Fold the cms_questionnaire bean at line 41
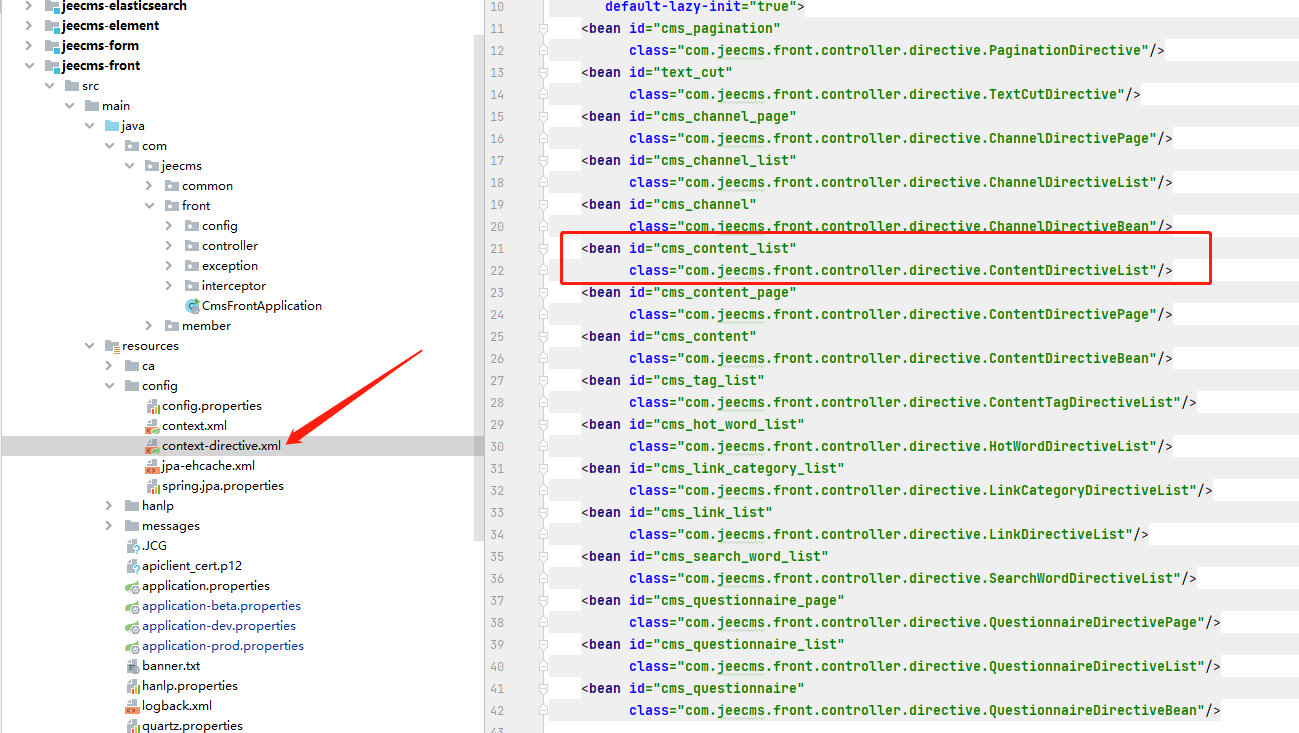 click(544, 689)
